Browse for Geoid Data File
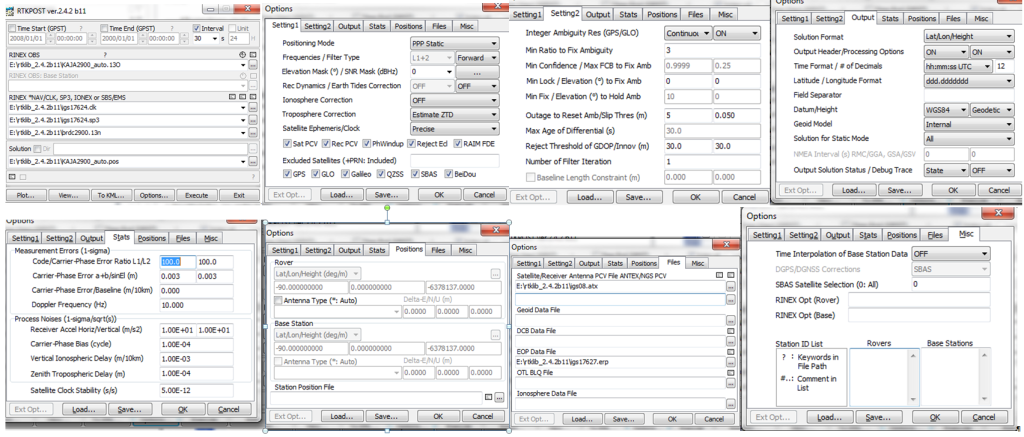 point(730,320)
